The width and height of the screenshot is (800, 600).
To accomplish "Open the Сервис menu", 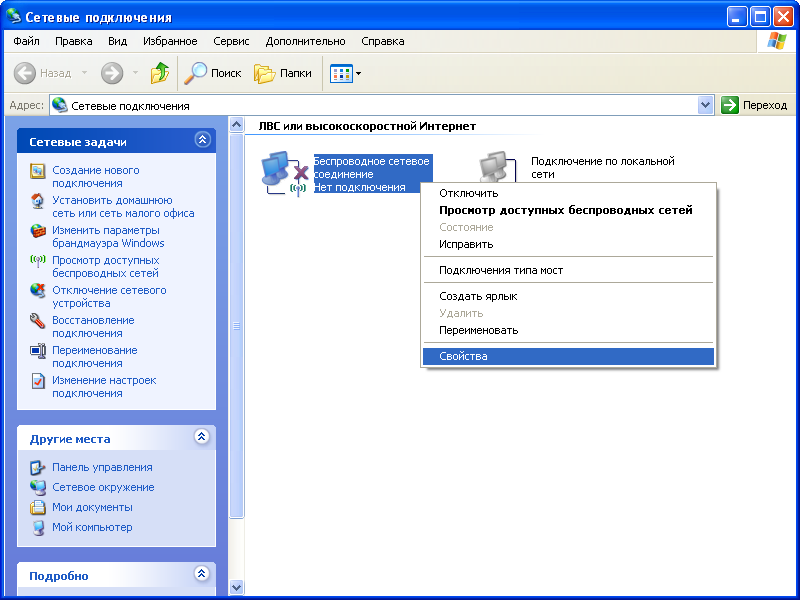I will 231,41.
